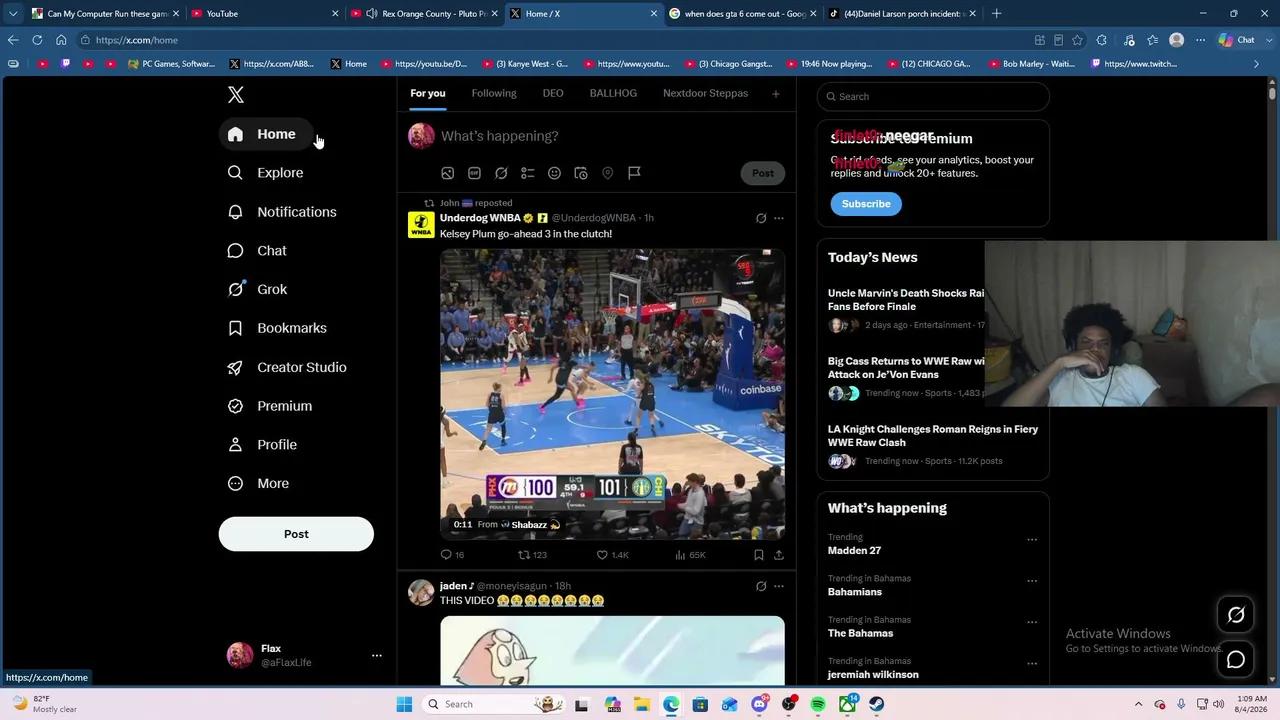
Task: Switch to the Following timeline tab
Action: [494, 94]
